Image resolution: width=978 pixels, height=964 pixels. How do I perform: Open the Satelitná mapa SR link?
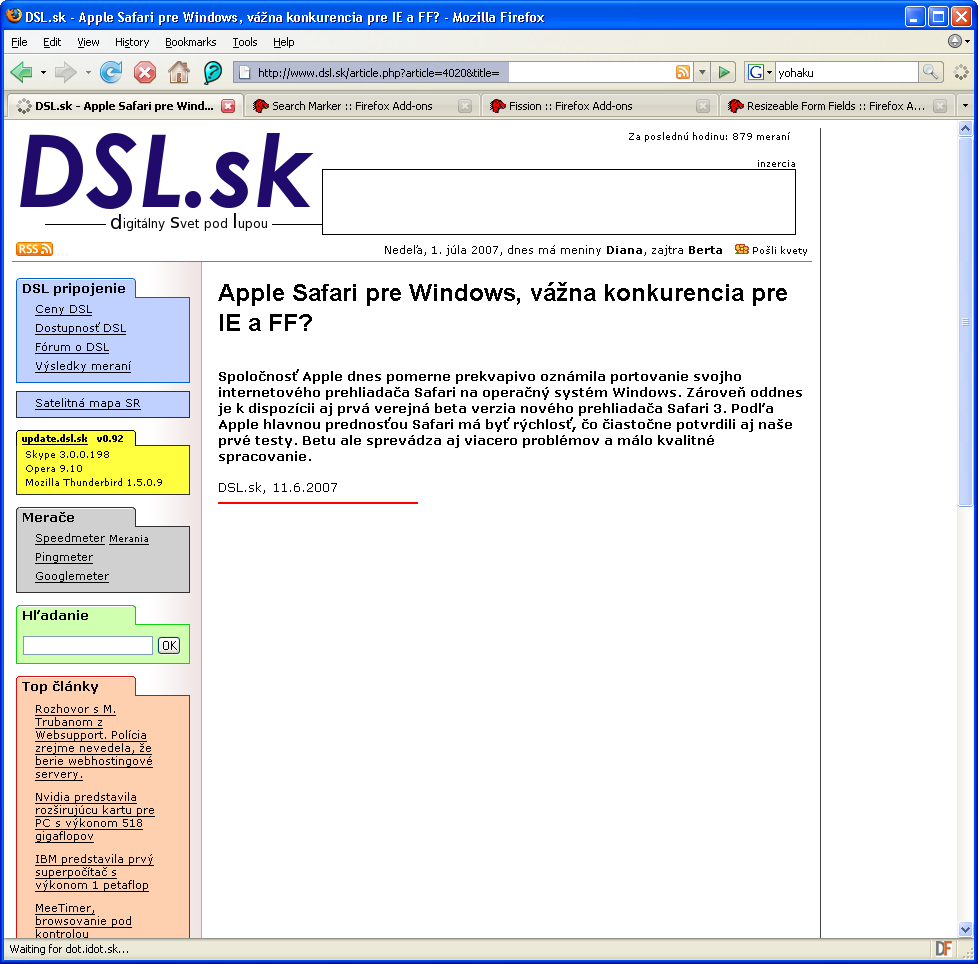[88, 403]
